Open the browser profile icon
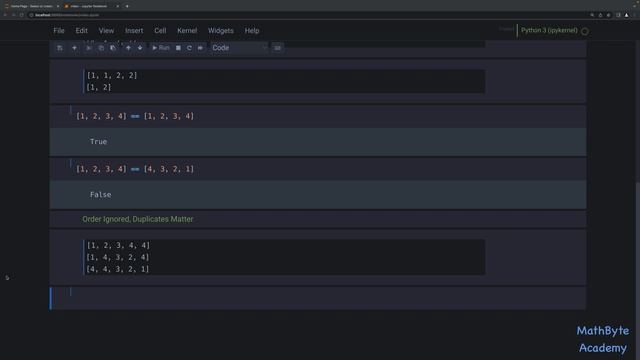Viewport: 640px width, 360px height. tap(627, 15)
